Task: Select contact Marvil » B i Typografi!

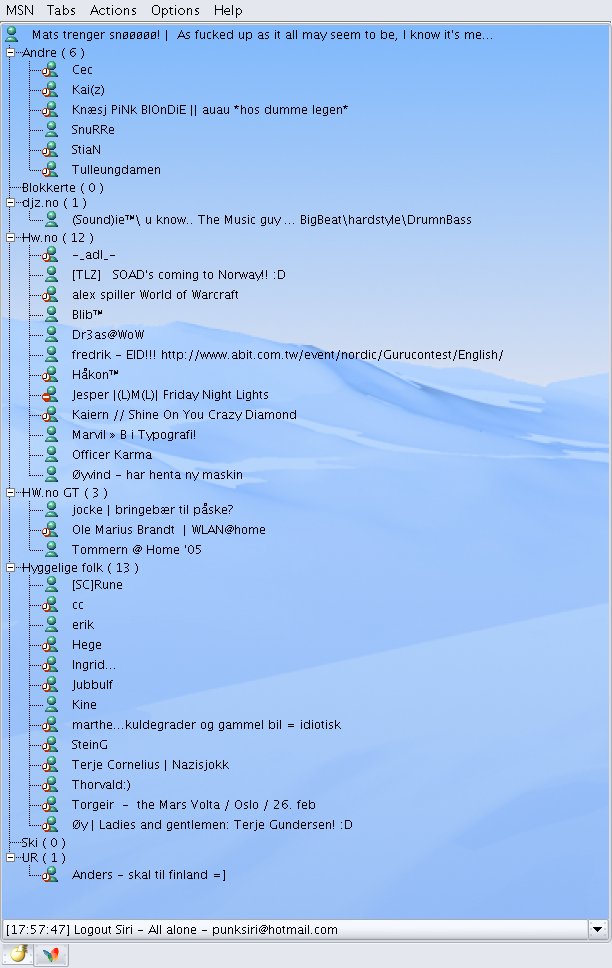Action: coord(133,435)
